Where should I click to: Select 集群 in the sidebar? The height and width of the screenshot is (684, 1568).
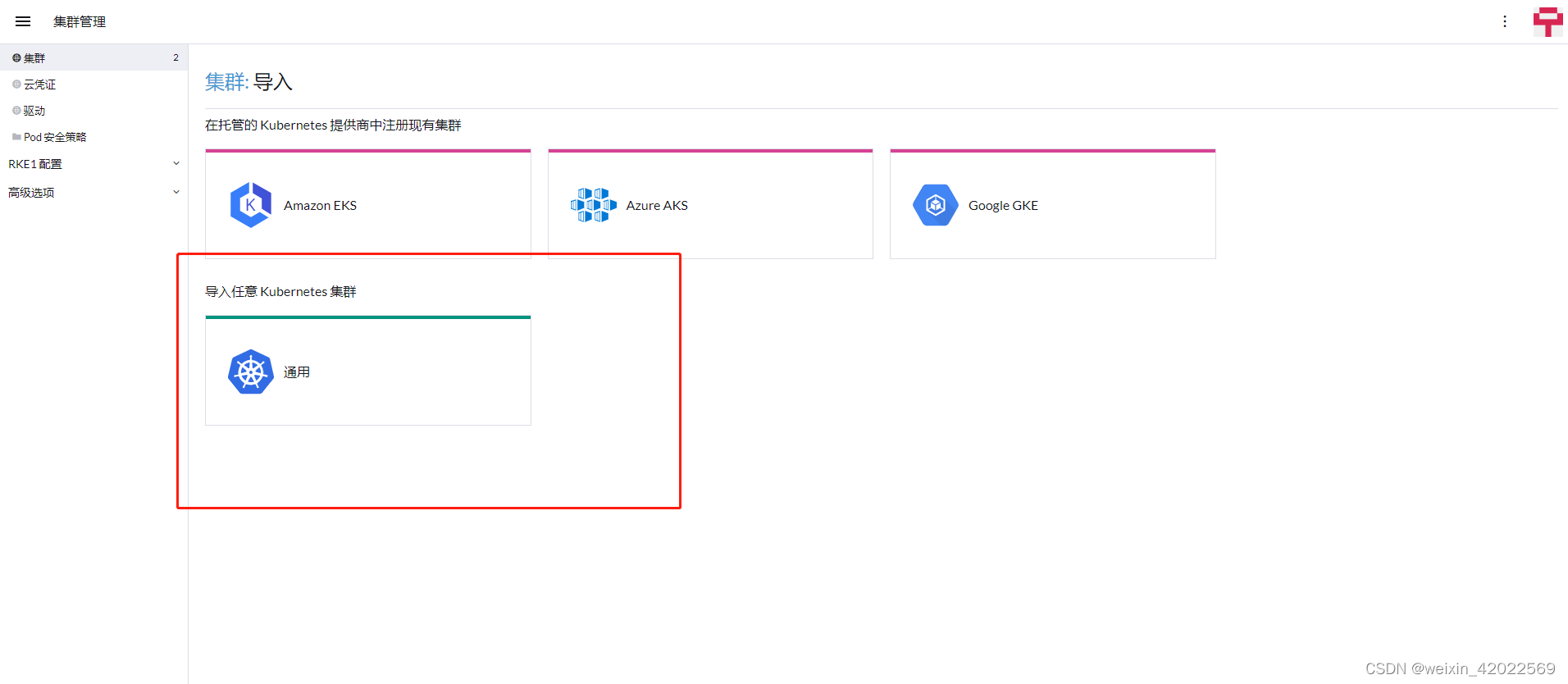coord(93,57)
